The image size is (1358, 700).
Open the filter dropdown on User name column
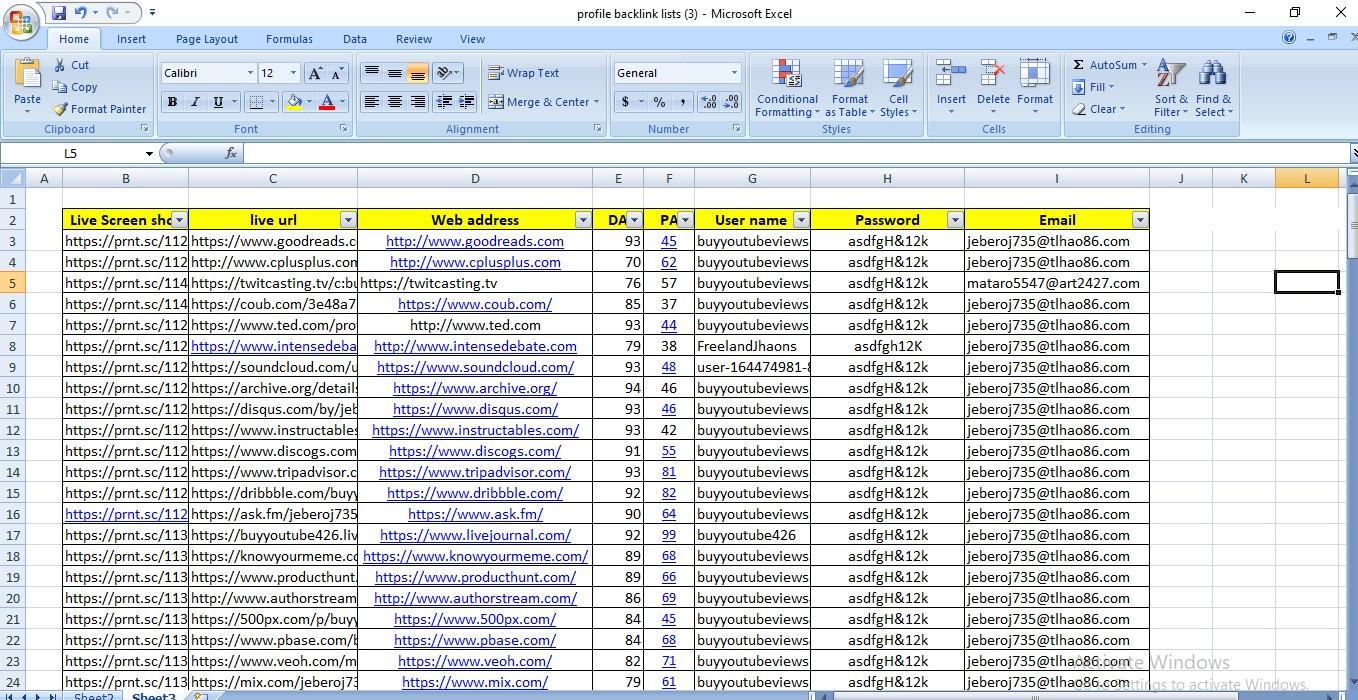[801, 219]
